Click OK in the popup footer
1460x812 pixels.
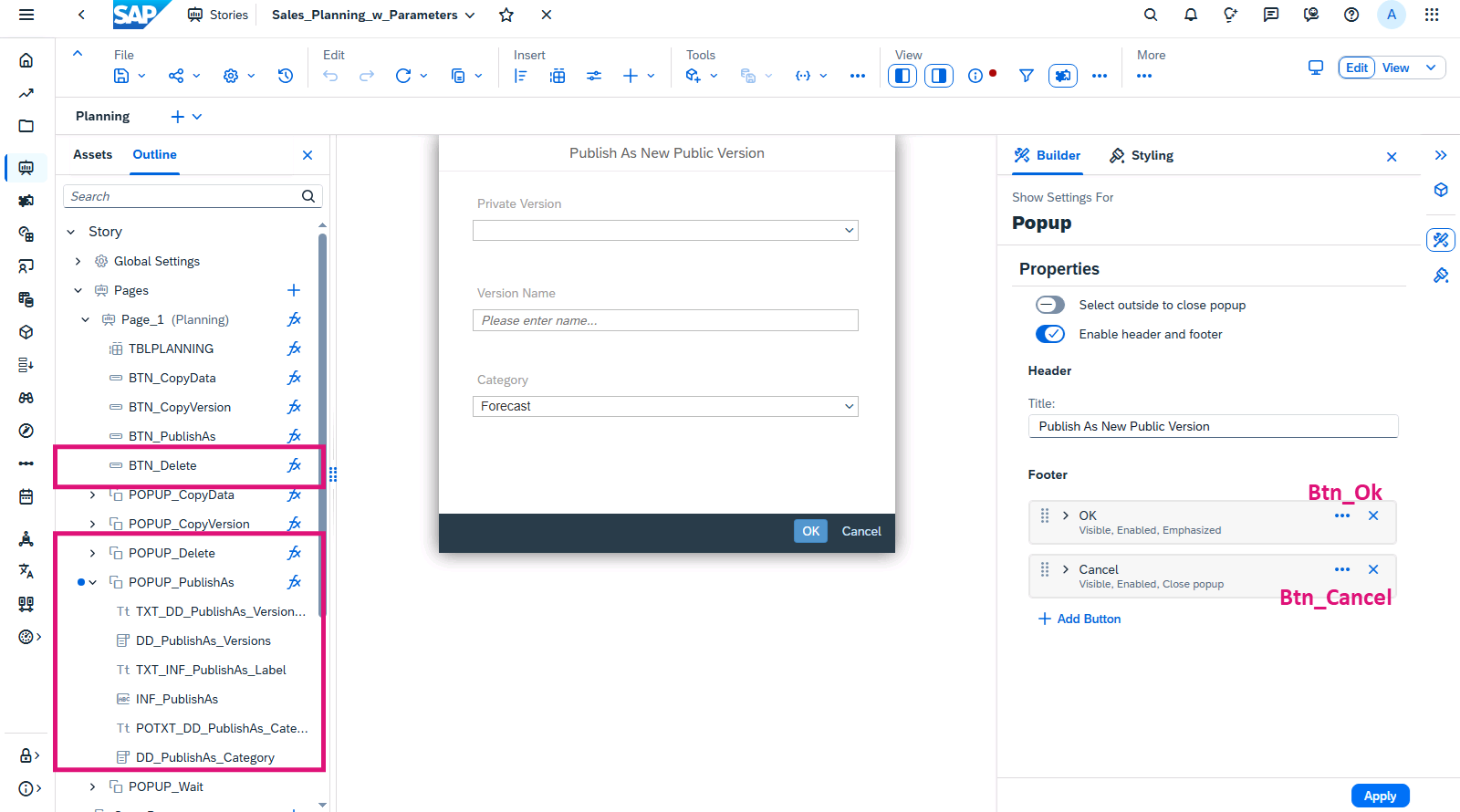point(810,531)
